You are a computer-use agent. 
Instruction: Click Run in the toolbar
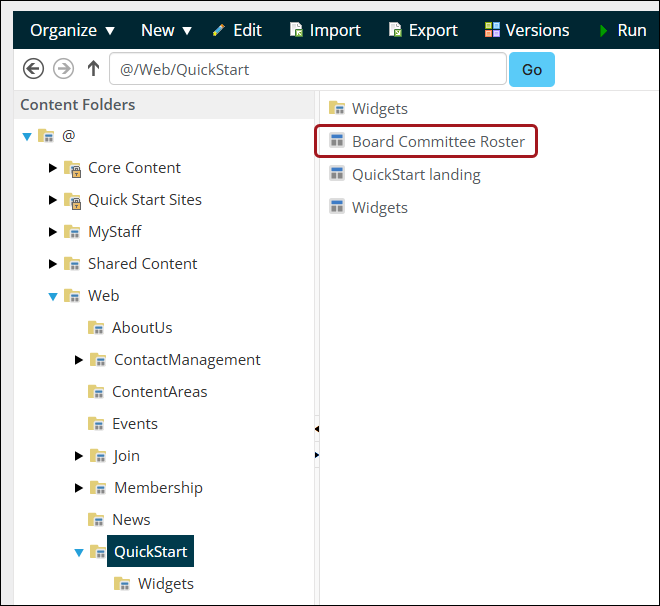[x=622, y=30]
